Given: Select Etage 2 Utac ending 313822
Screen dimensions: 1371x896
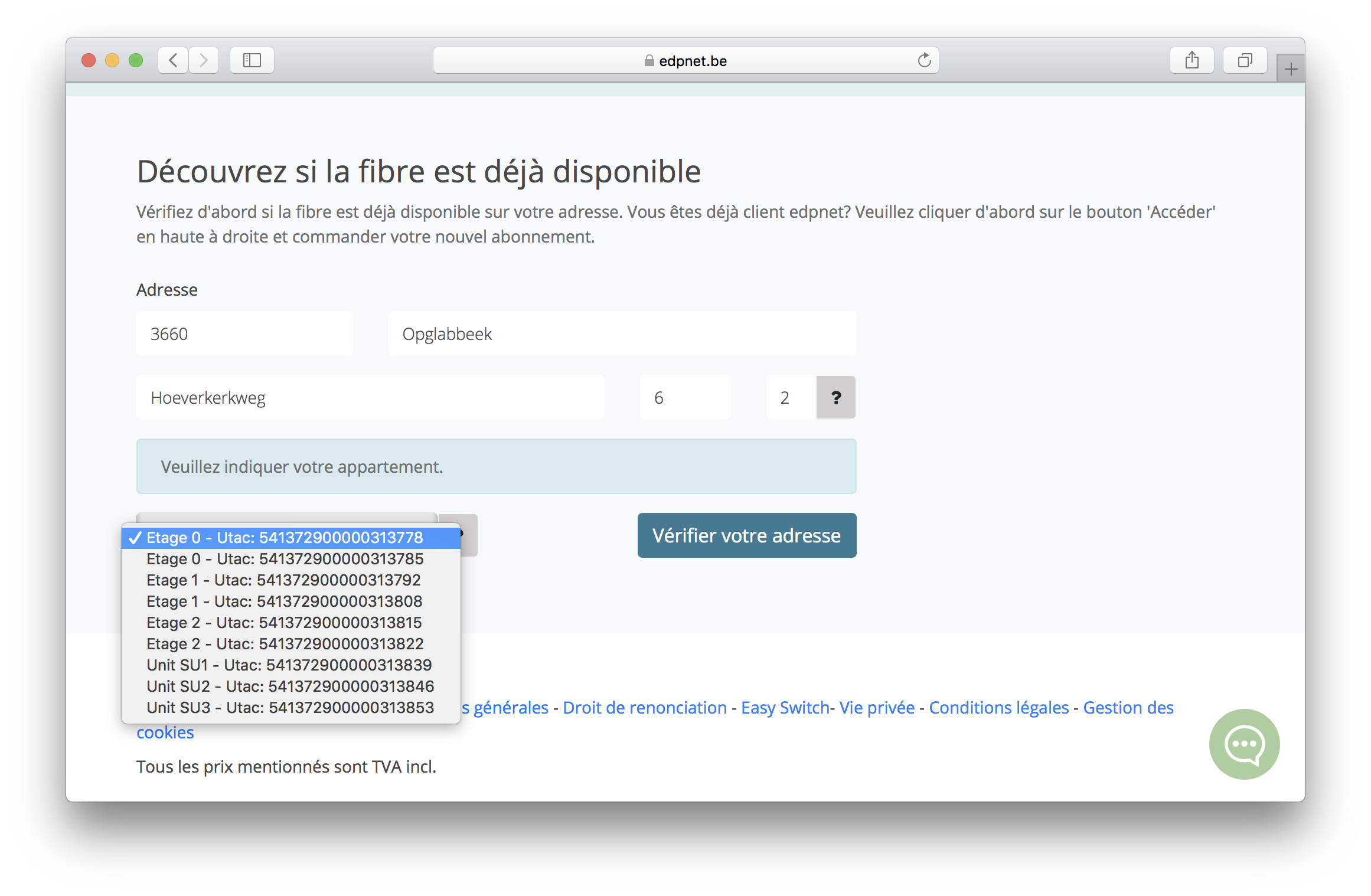Looking at the screenshot, I should 290,644.
